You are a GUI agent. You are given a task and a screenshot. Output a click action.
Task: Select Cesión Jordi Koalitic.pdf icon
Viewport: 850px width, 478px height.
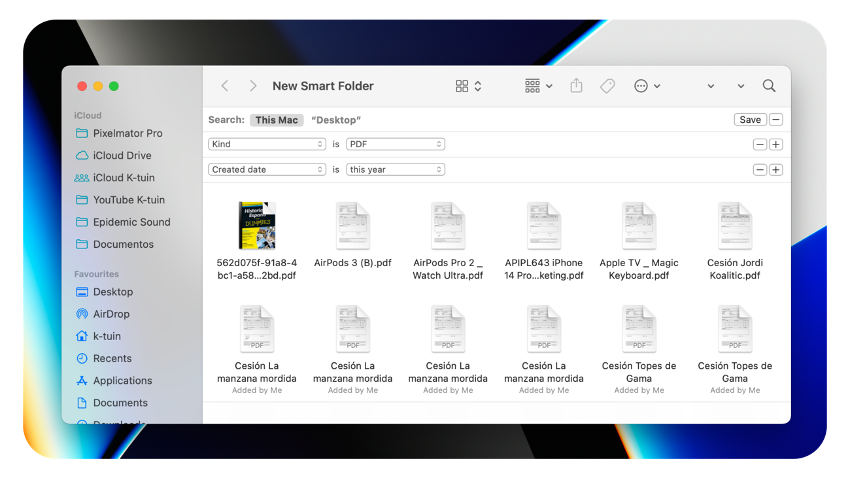point(735,225)
